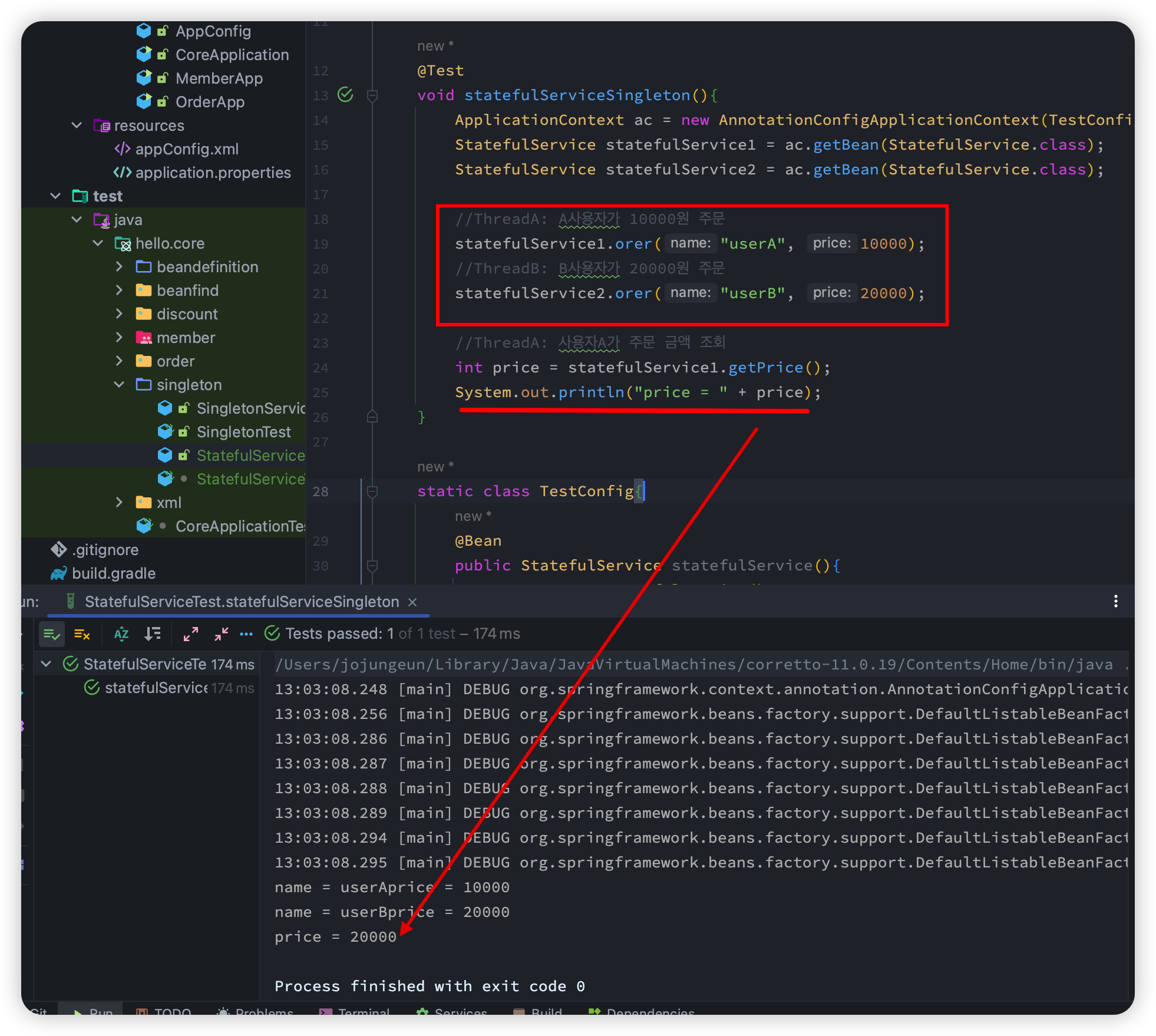Click Sort by Duration icon
The width and height of the screenshot is (1156, 1036).
coord(153,634)
